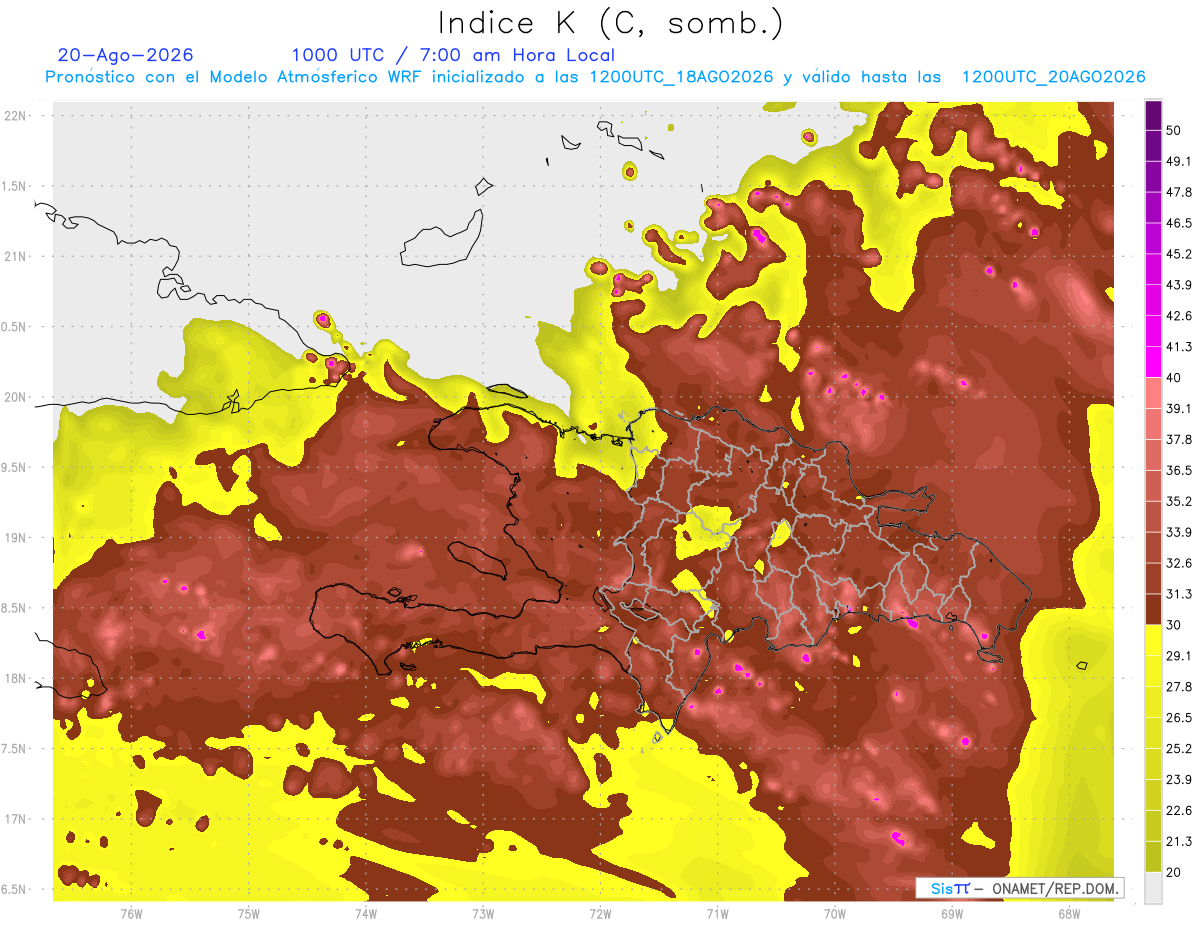1200x927 pixels.
Task: Click the "21N" latitude label
Action: click(x=15, y=256)
